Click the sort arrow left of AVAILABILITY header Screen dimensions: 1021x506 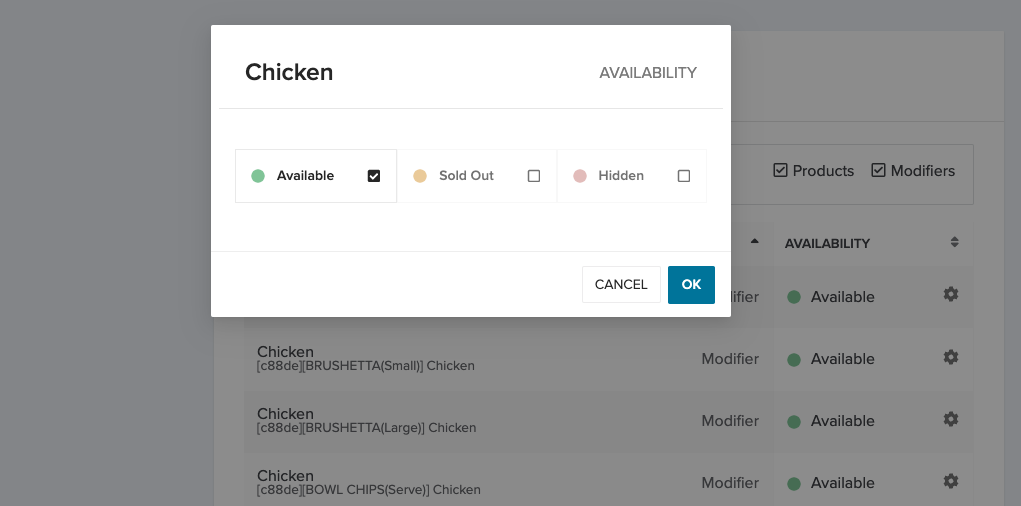coord(754,241)
